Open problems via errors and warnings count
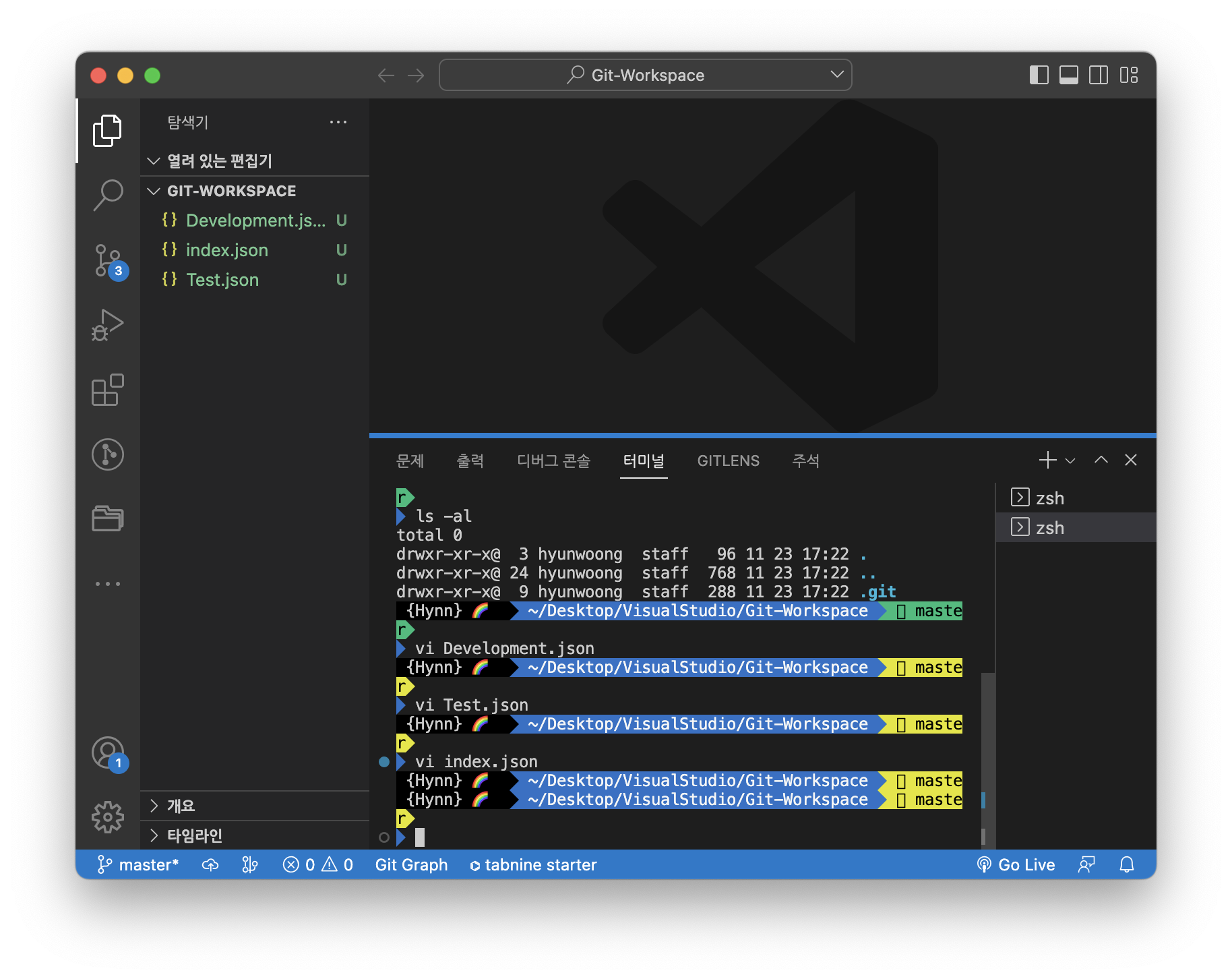This screenshot has height=979, width=1232. (318, 864)
